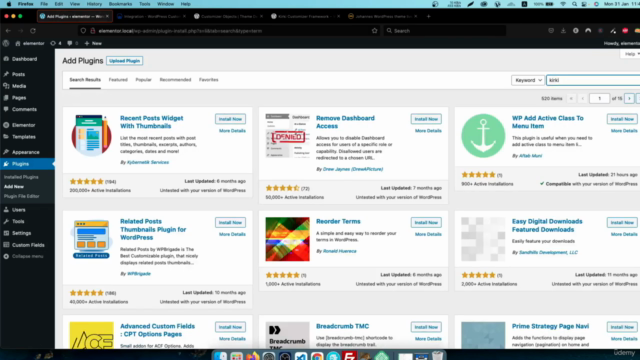Install Recent Posts Widget With Thumbnails
This screenshot has width=640, height=360.
[230, 119]
